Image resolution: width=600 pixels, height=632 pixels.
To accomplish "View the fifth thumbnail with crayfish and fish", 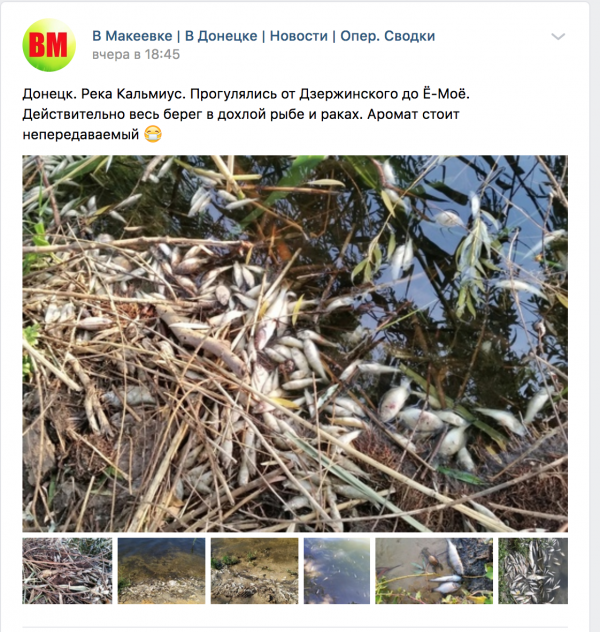I will pos(434,570).
